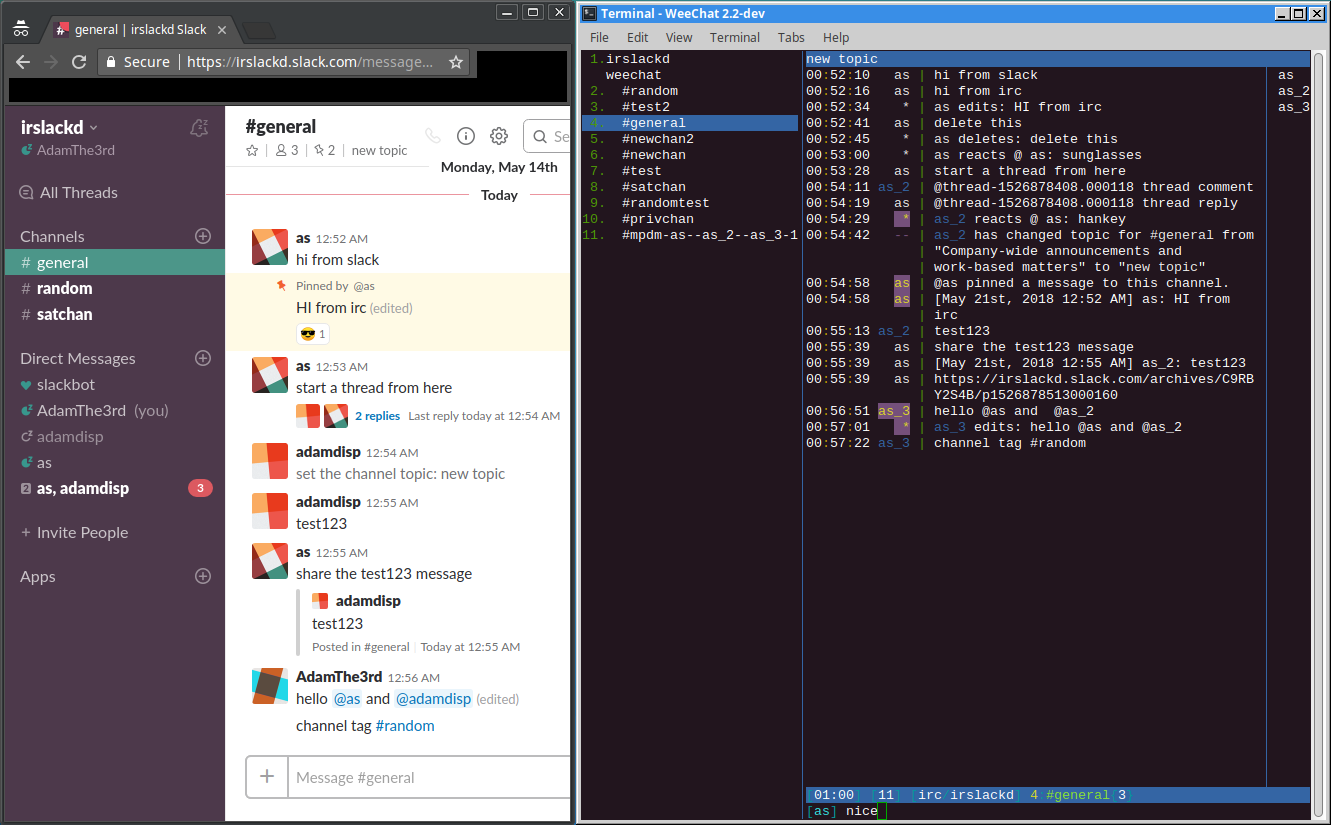Show channel details via the info icon
Viewport: 1331px width, 825px height.
pyautogui.click(x=465, y=135)
